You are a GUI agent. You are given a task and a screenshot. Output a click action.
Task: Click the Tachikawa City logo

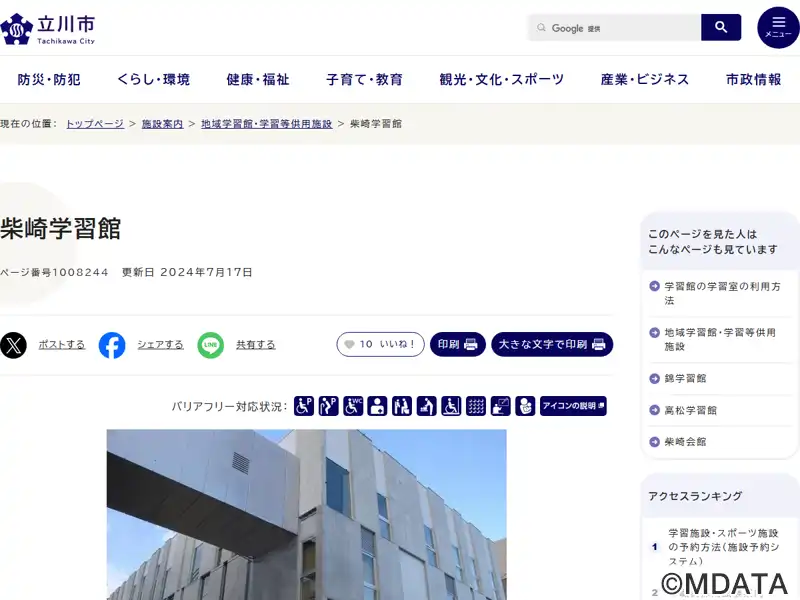click(48, 29)
